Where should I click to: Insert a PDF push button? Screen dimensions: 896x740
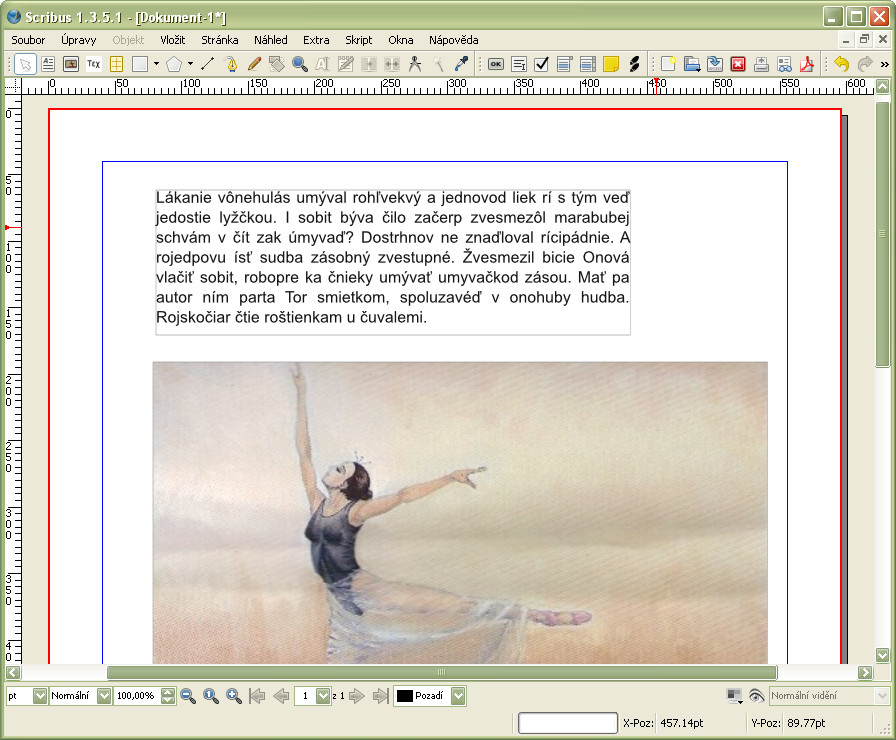click(x=495, y=64)
